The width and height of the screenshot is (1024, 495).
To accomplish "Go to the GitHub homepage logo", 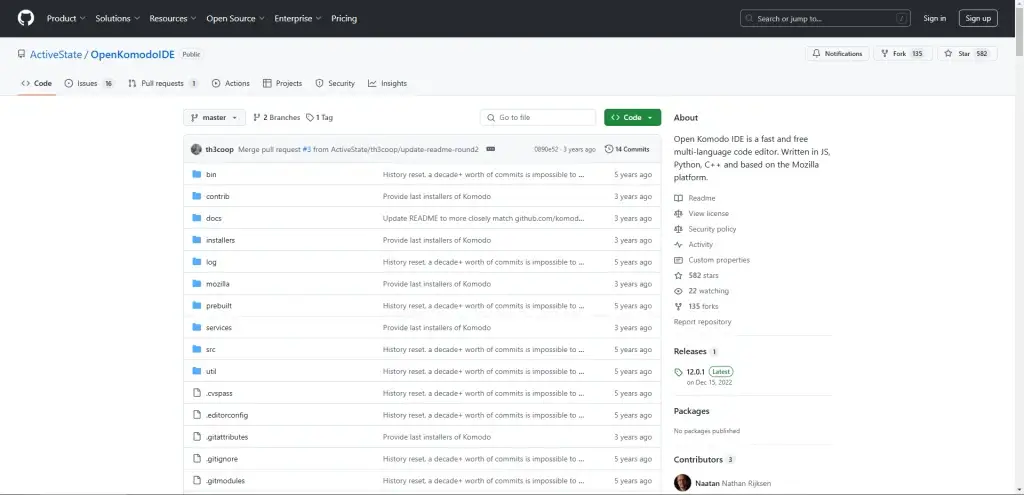I will coord(25,18).
